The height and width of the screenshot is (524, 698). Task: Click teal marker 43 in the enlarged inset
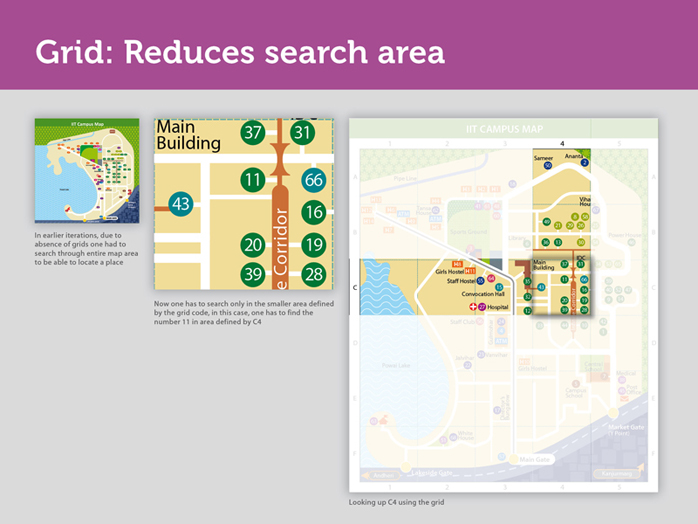point(181,204)
